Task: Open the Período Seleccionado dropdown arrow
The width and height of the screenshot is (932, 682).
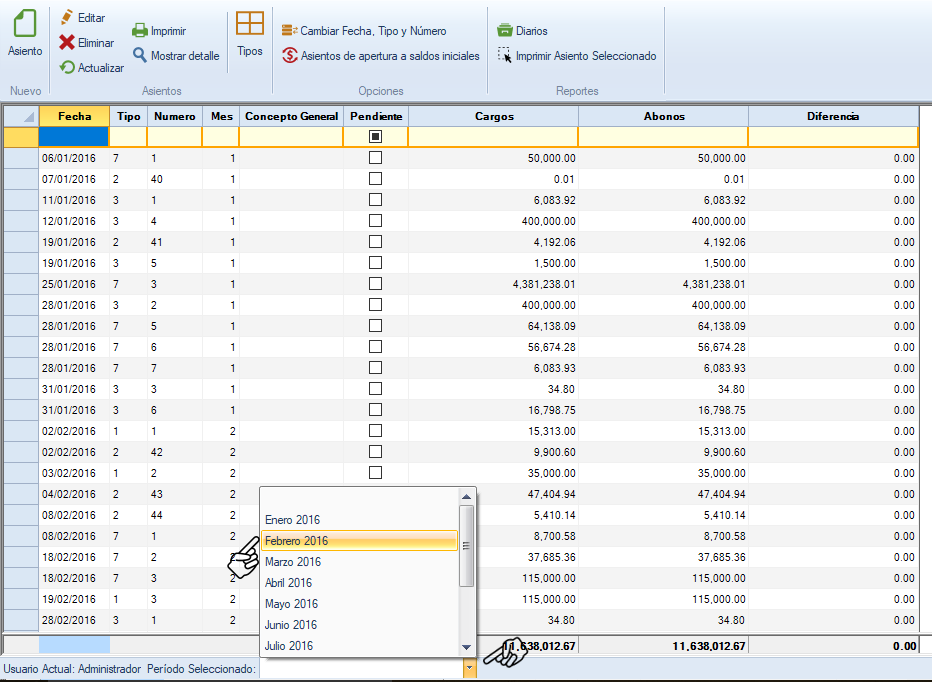Action: pos(469,669)
